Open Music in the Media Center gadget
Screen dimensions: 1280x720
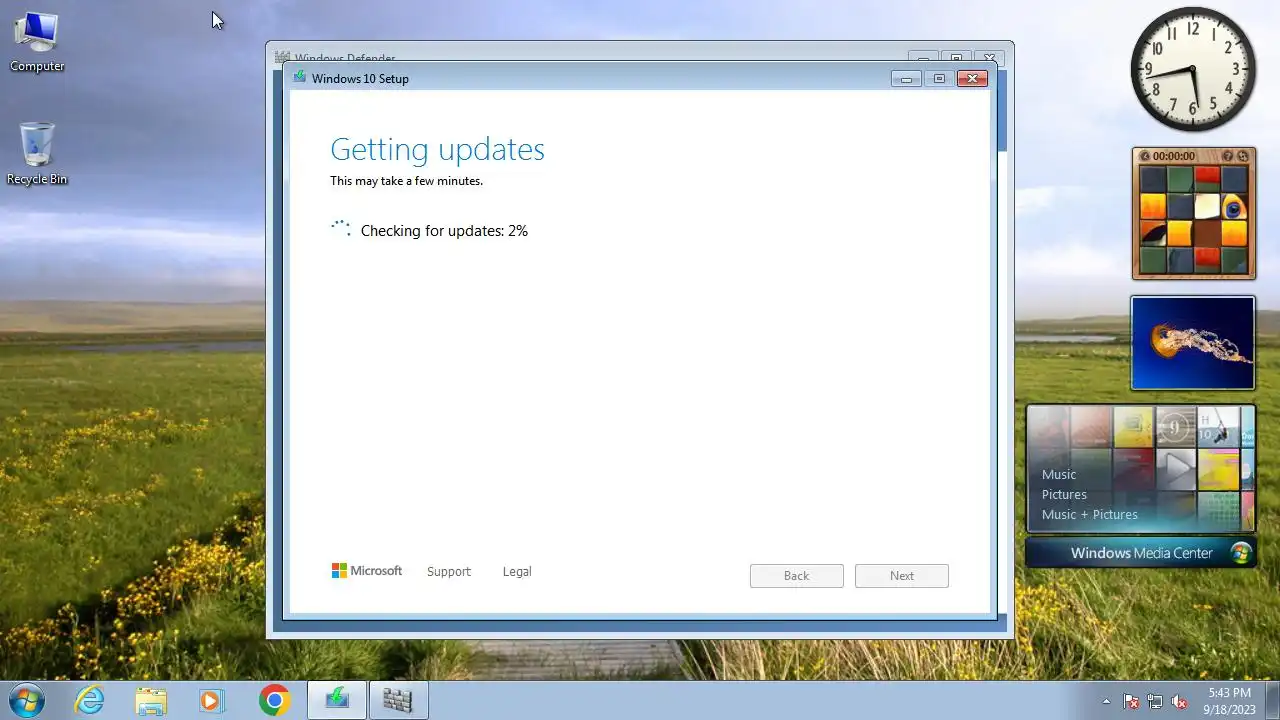pos(1059,475)
